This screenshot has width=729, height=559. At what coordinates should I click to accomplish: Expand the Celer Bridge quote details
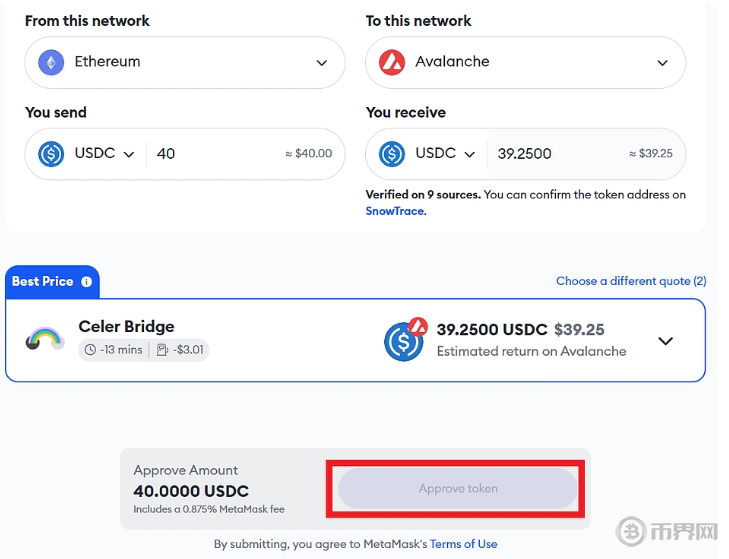click(x=665, y=341)
